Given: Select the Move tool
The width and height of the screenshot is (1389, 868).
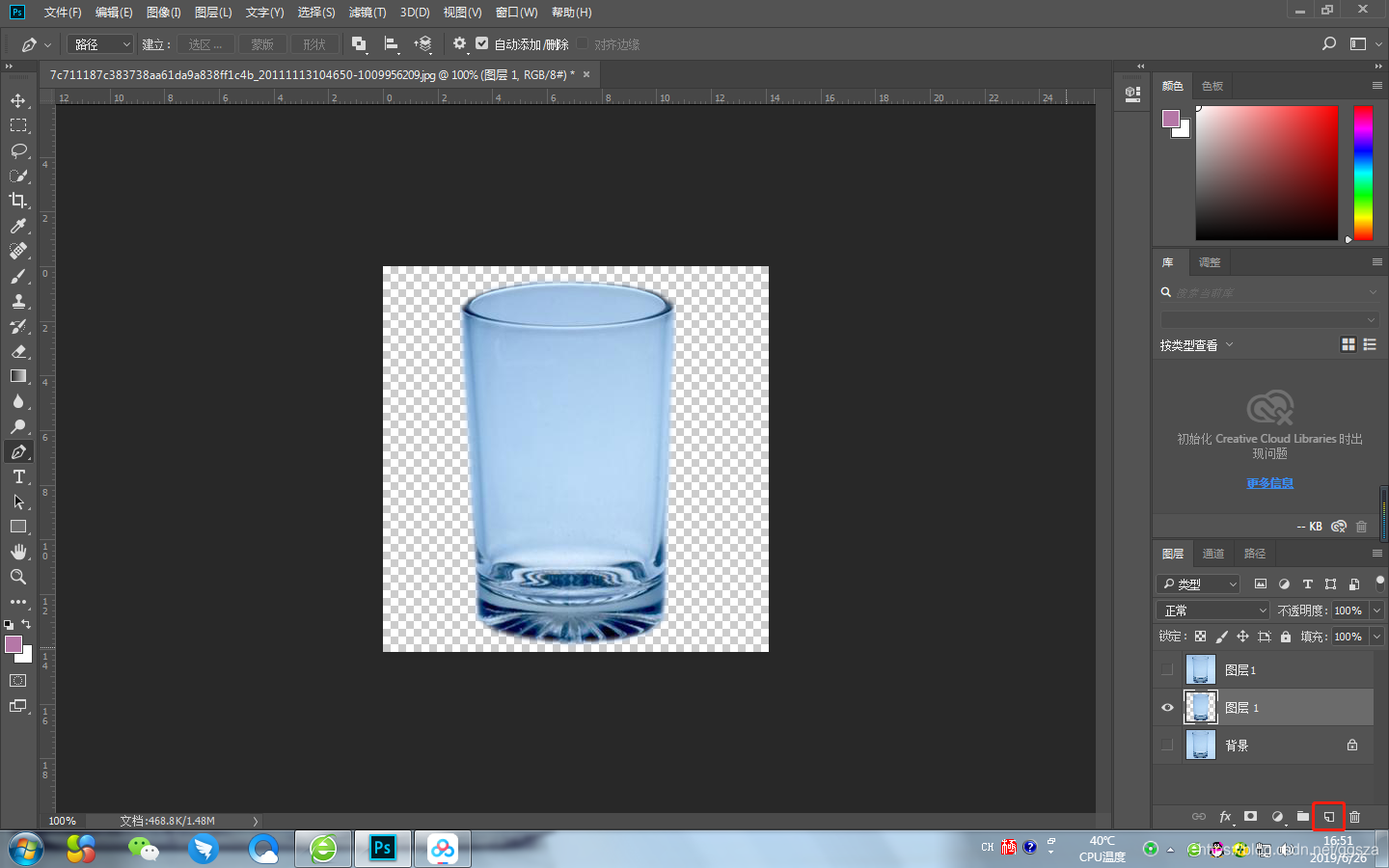Looking at the screenshot, I should tap(18, 100).
